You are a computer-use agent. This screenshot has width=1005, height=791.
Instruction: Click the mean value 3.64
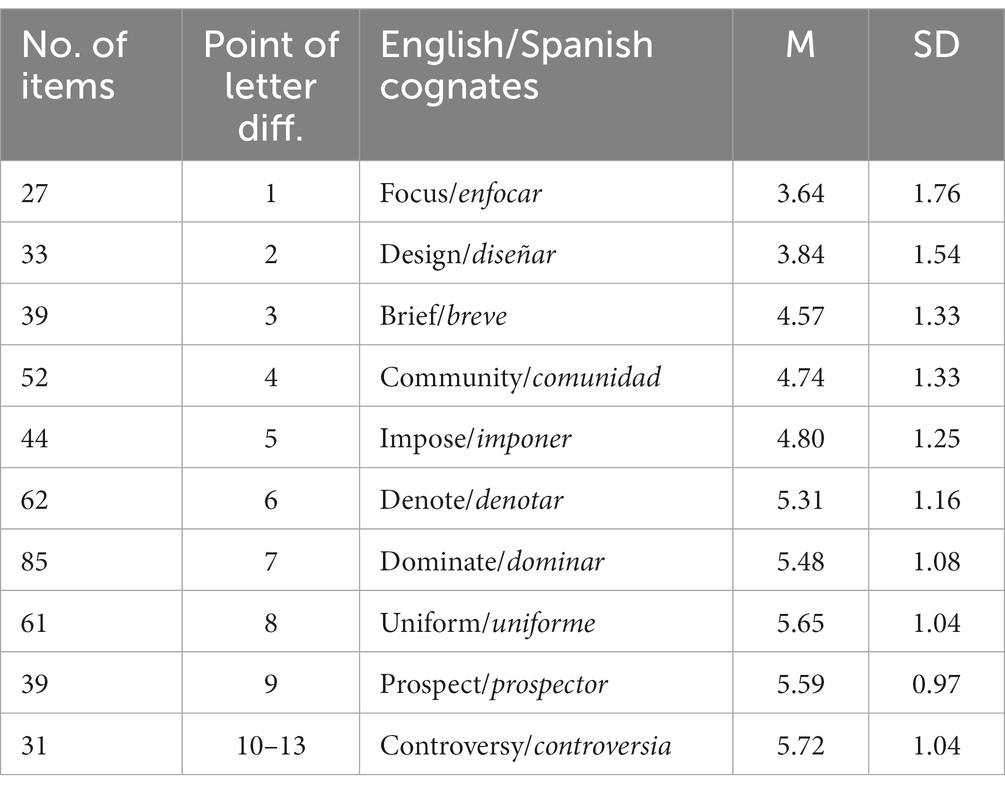[801, 193]
